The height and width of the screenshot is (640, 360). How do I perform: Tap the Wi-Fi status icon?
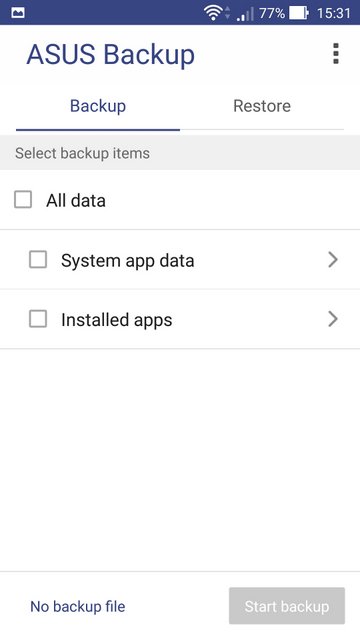tap(213, 13)
